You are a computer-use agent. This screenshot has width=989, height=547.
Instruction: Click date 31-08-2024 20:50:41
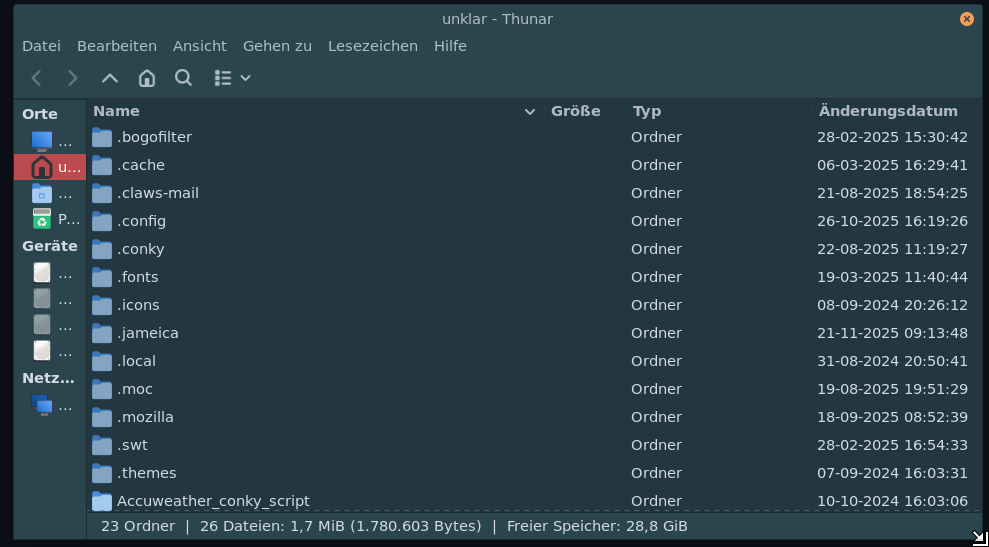coord(892,361)
